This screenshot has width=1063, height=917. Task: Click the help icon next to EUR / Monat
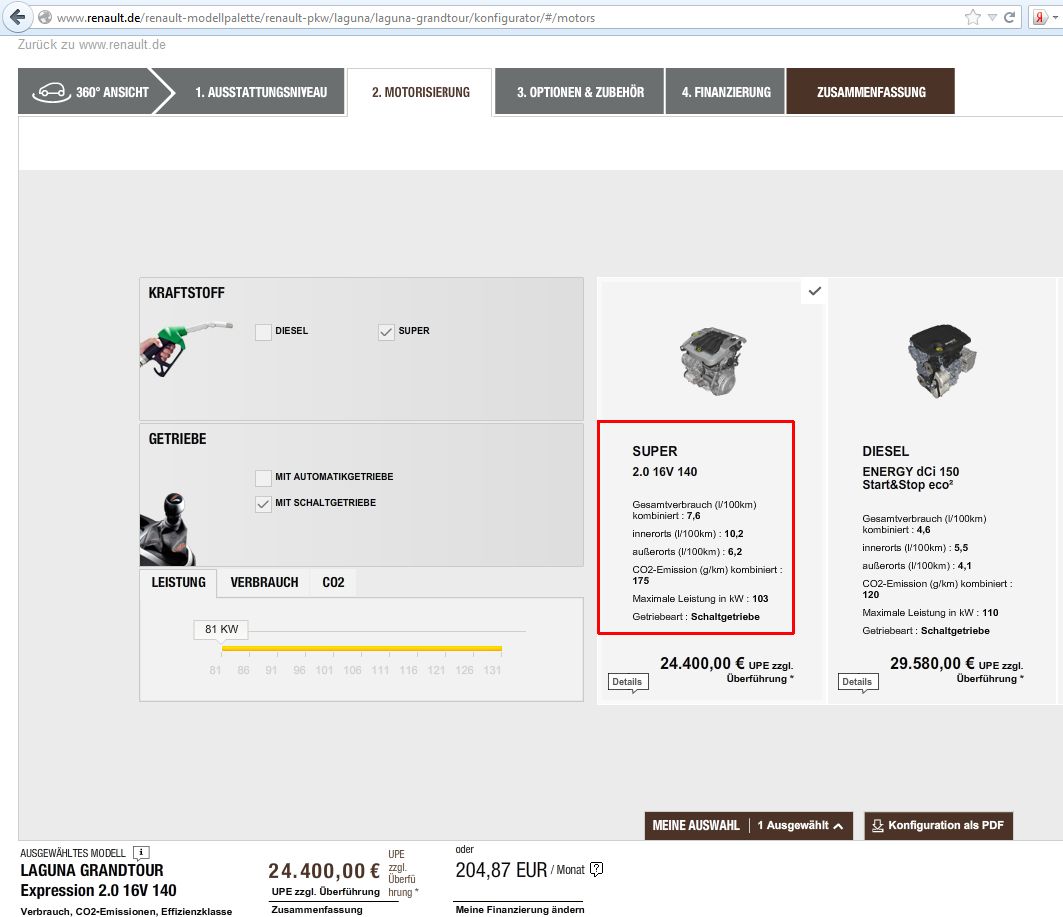(597, 869)
